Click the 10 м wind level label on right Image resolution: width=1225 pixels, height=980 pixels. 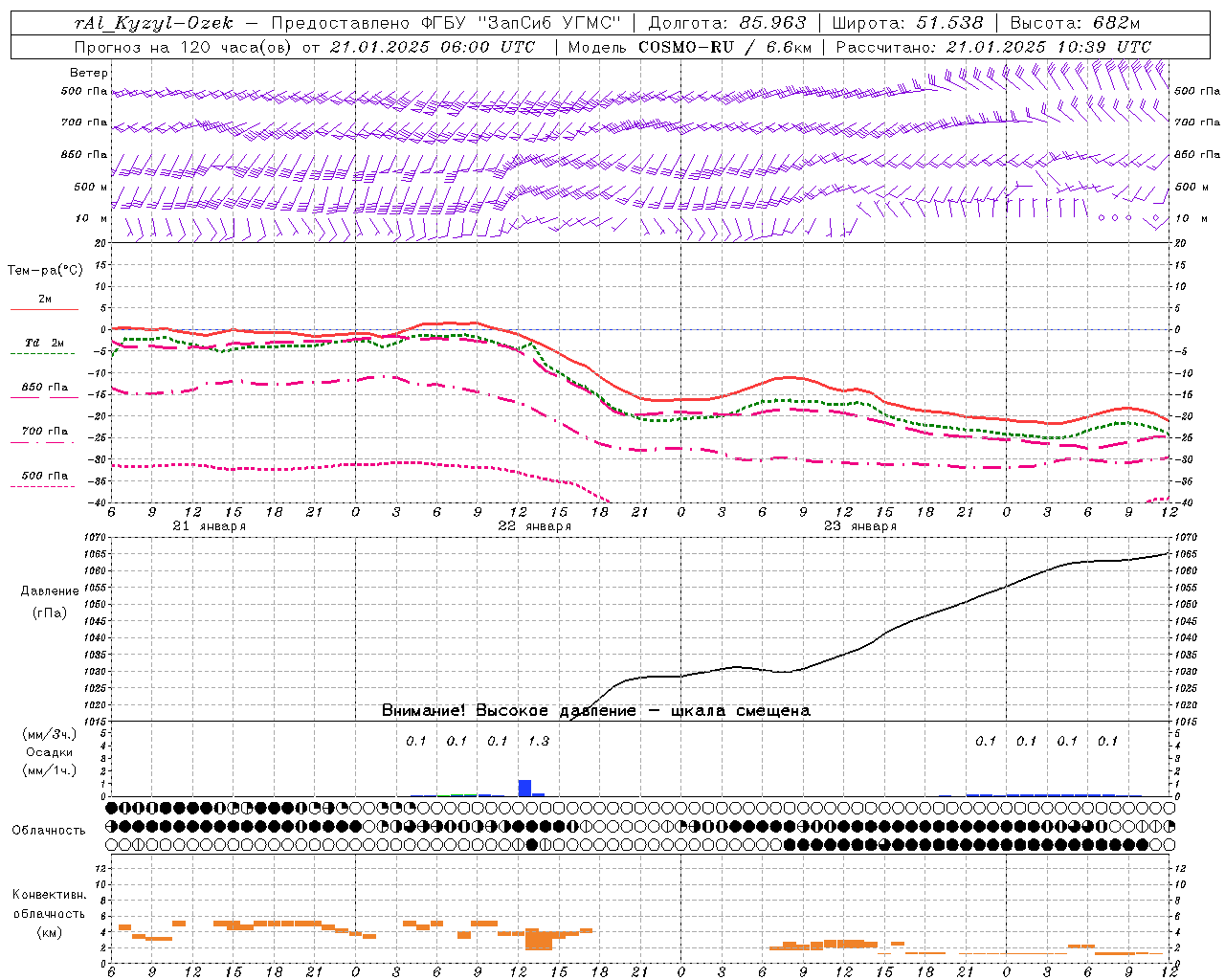pos(1192,219)
